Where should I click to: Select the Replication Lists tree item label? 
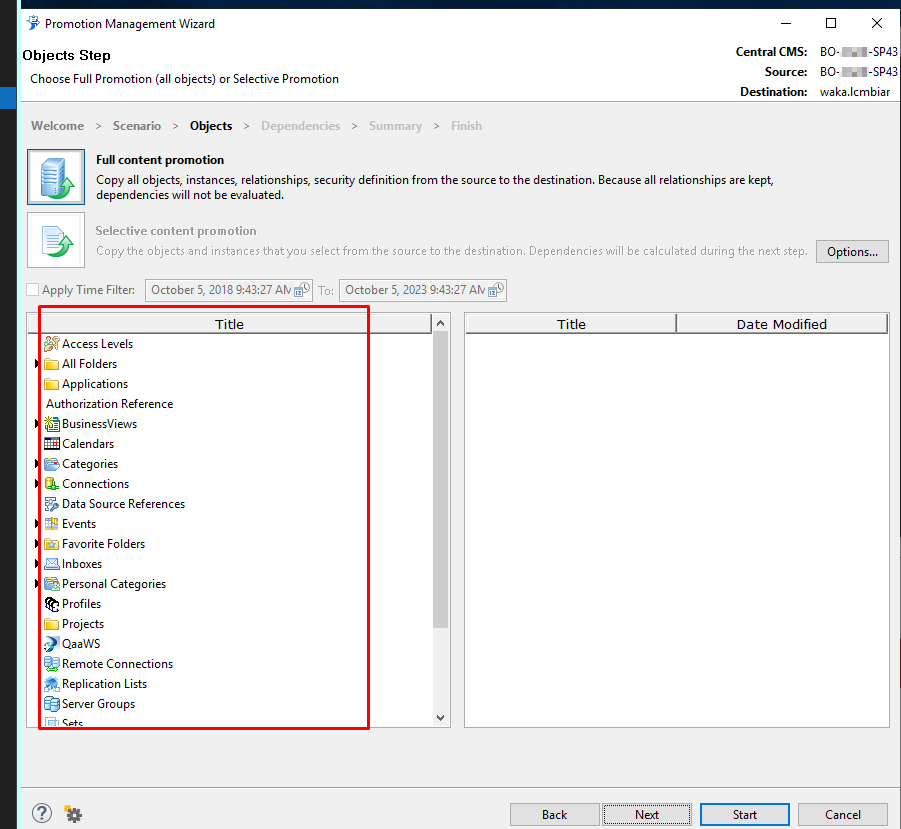pos(105,684)
